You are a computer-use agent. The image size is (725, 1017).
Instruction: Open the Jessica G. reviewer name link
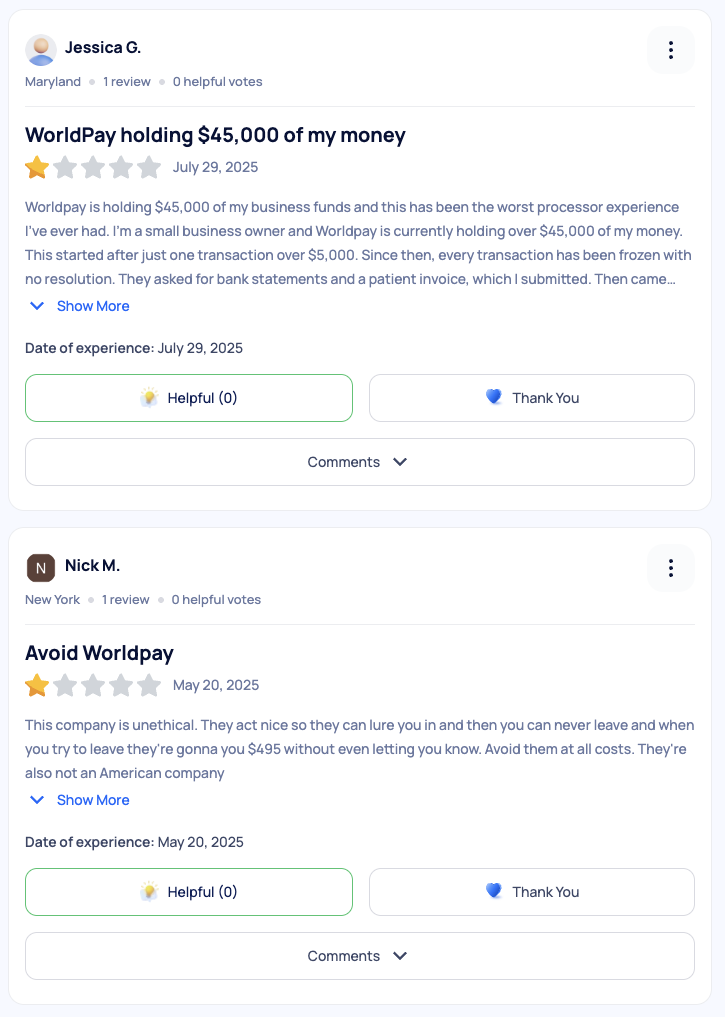(103, 47)
